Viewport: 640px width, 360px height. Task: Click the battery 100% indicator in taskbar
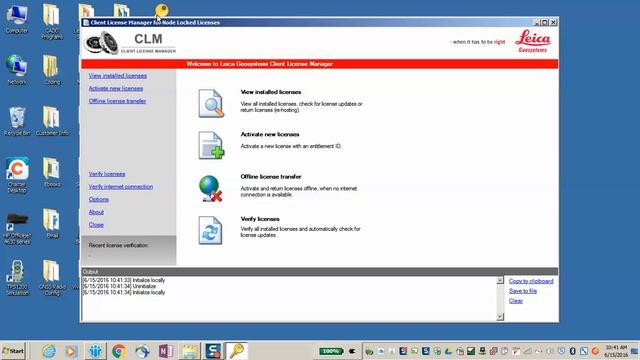[331, 351]
